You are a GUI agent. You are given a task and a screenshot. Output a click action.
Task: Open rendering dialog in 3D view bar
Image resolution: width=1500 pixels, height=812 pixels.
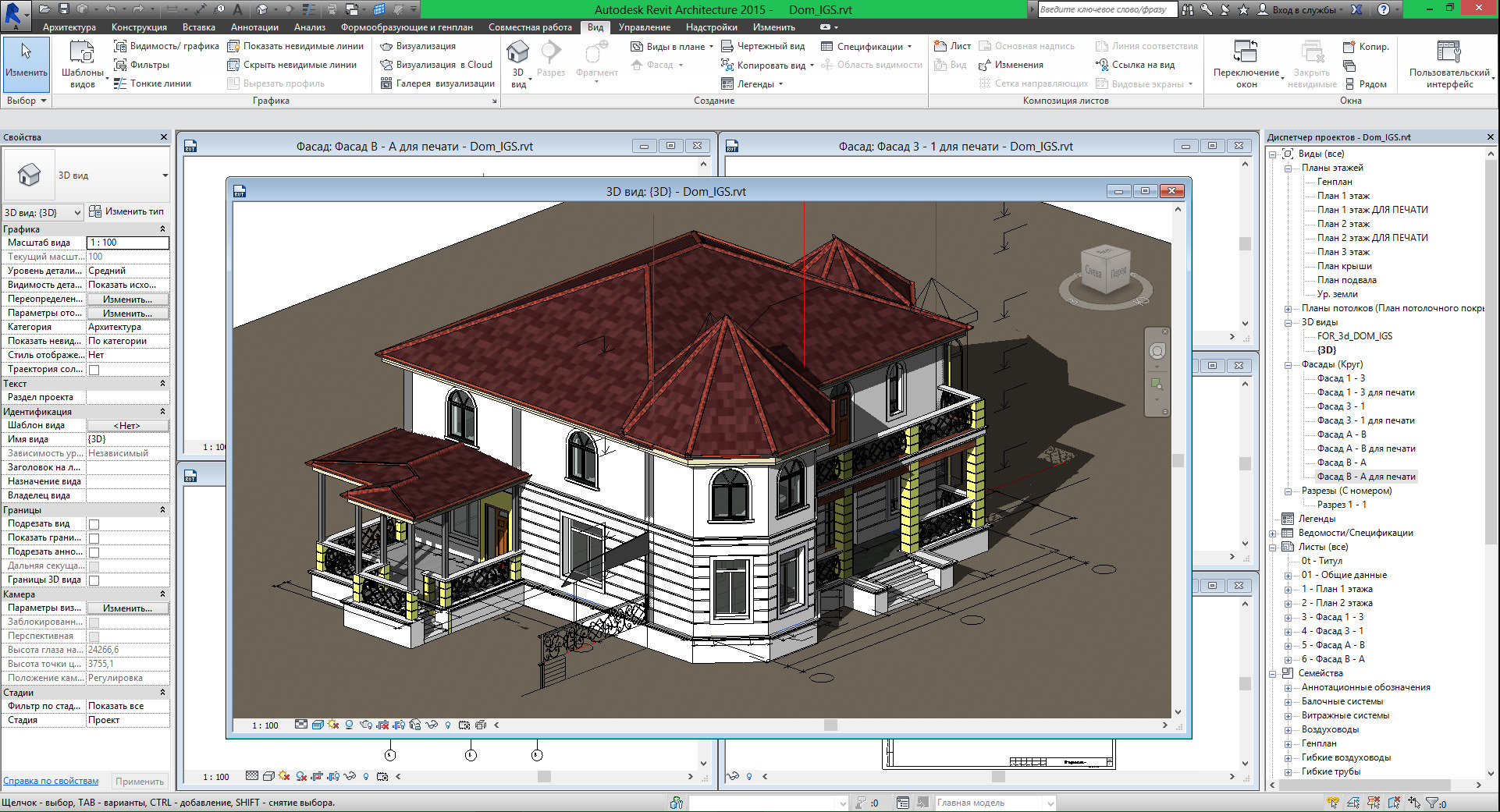coord(366,725)
